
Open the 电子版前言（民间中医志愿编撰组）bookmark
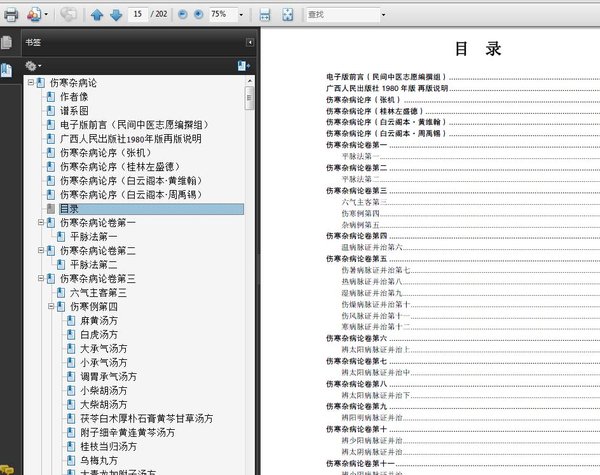tap(134, 125)
